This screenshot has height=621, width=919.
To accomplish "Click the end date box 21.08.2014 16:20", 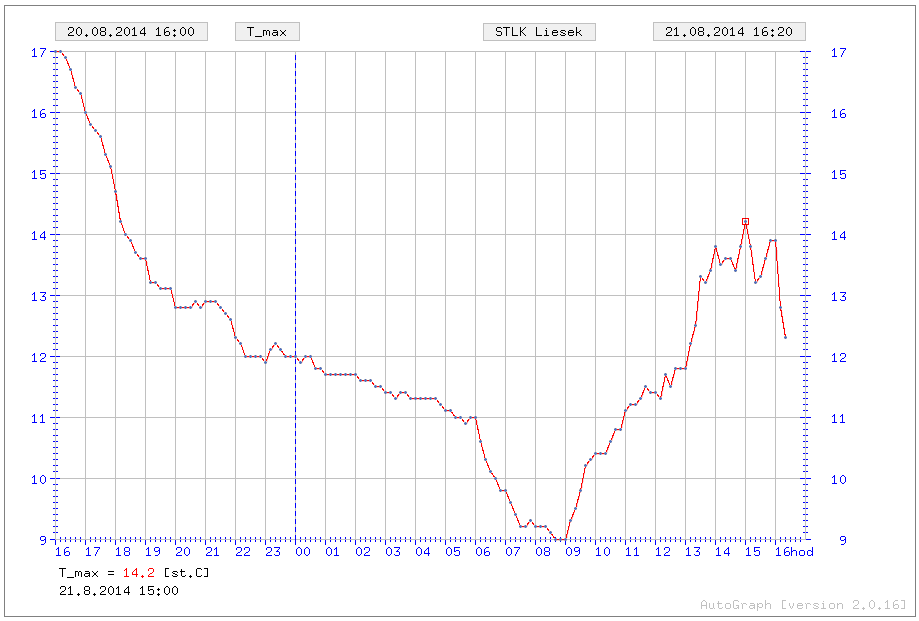I will click(x=729, y=32).
